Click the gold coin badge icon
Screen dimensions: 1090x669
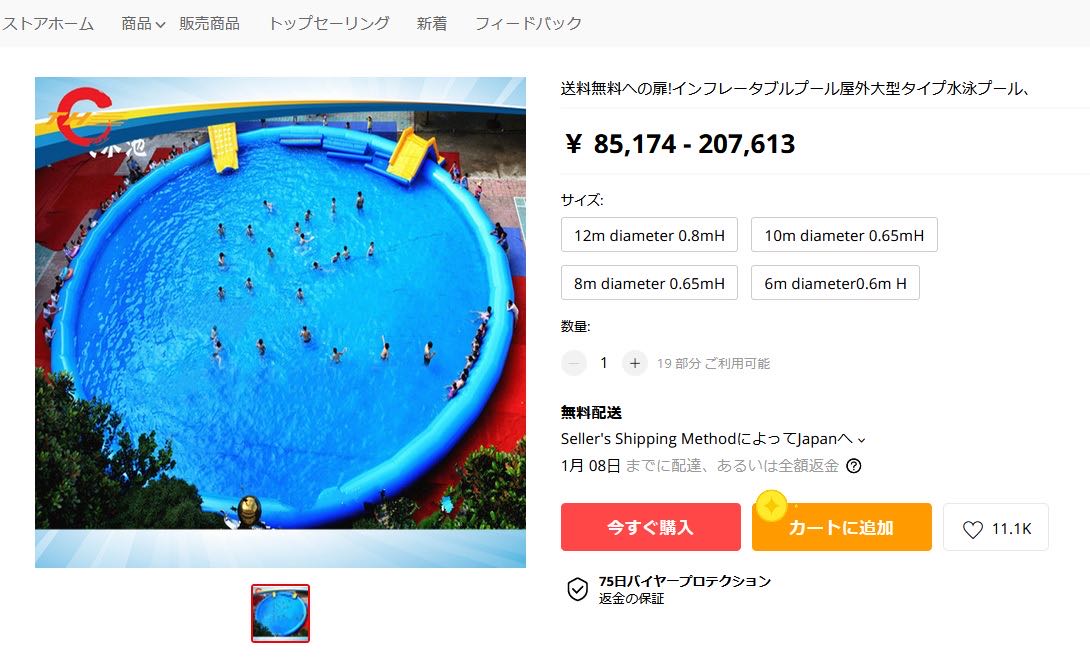coord(771,506)
